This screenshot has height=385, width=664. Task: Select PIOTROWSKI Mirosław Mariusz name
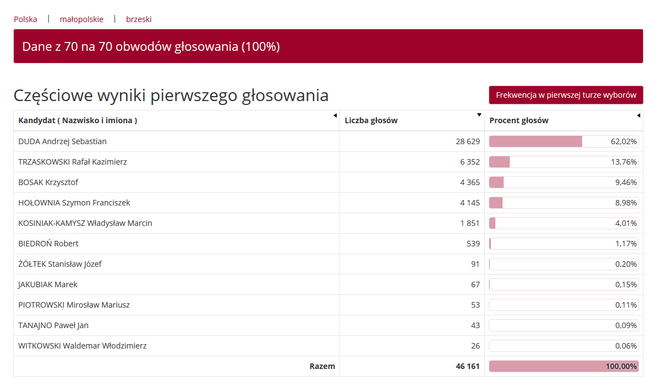[x=74, y=305]
